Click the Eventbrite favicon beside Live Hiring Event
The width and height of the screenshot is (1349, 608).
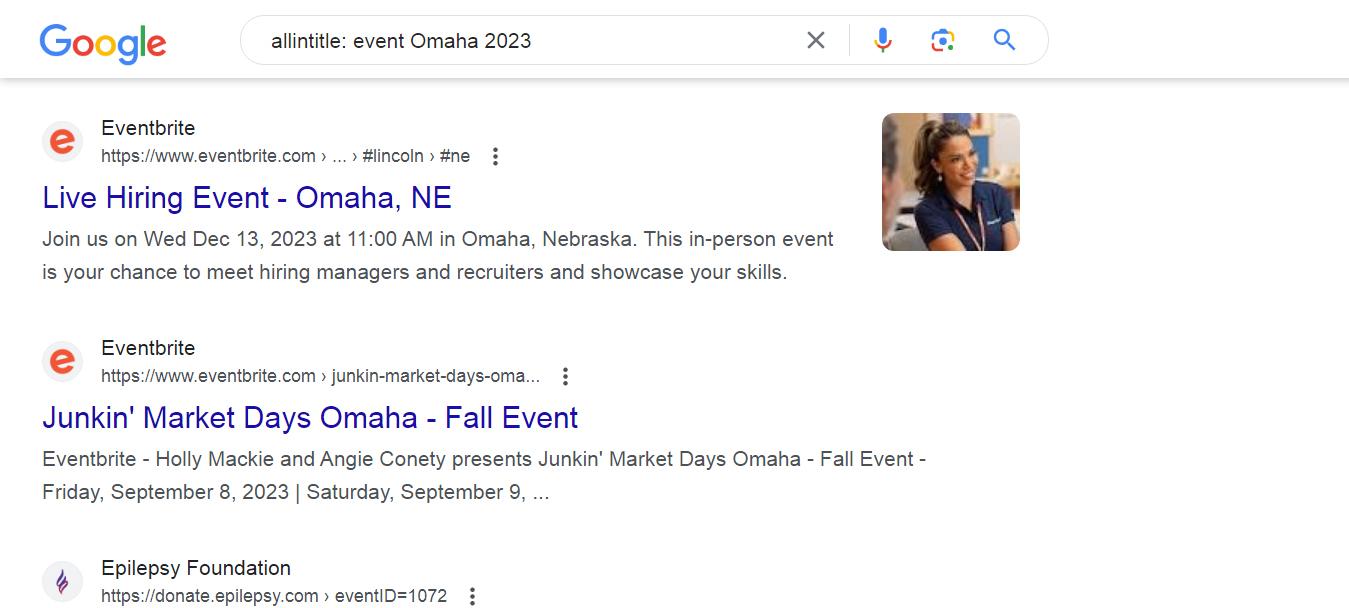click(x=62, y=141)
